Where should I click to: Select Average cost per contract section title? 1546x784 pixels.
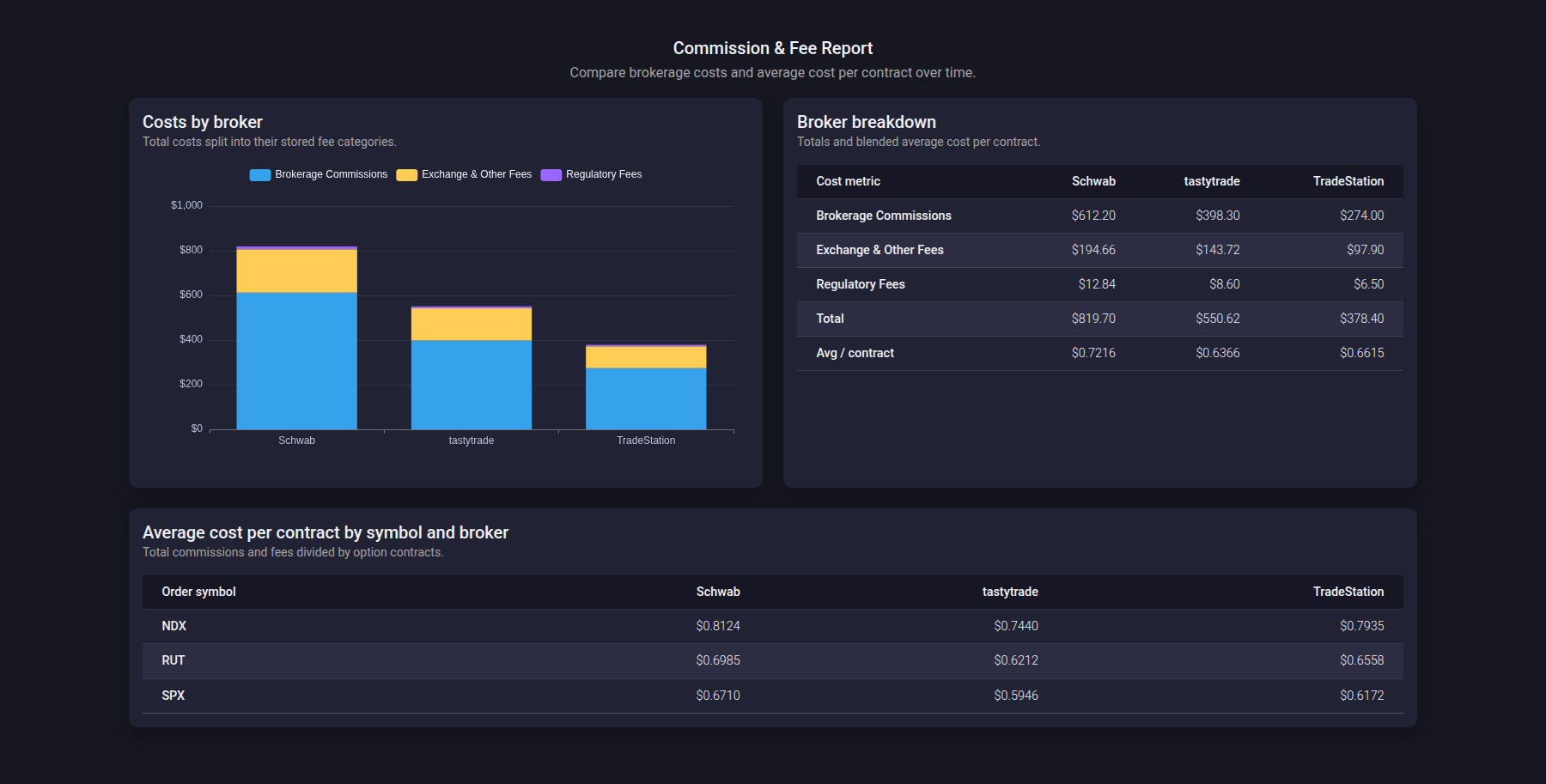tap(326, 532)
